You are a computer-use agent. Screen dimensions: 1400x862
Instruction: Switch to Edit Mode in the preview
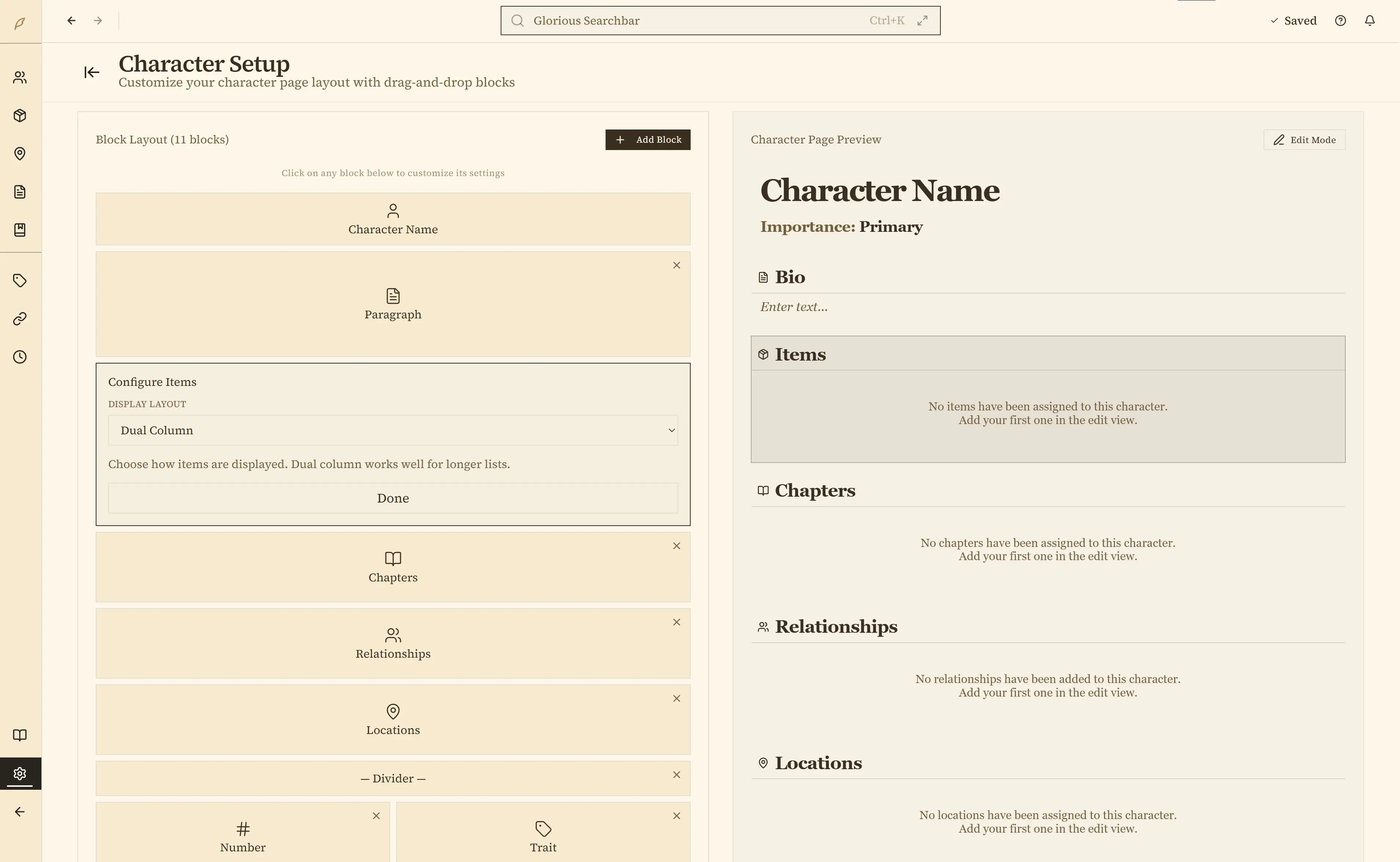[1304, 140]
